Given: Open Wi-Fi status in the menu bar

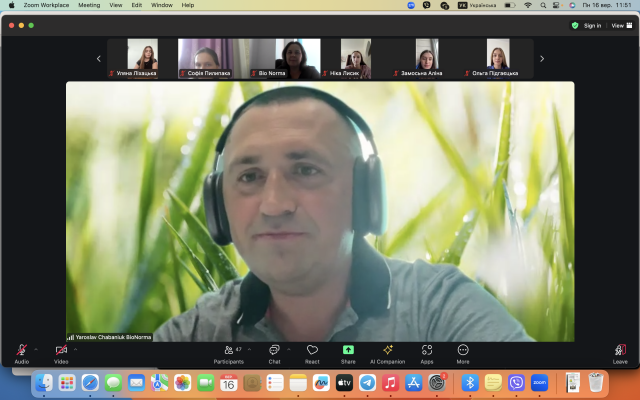Looking at the screenshot, I should [x=528, y=5].
